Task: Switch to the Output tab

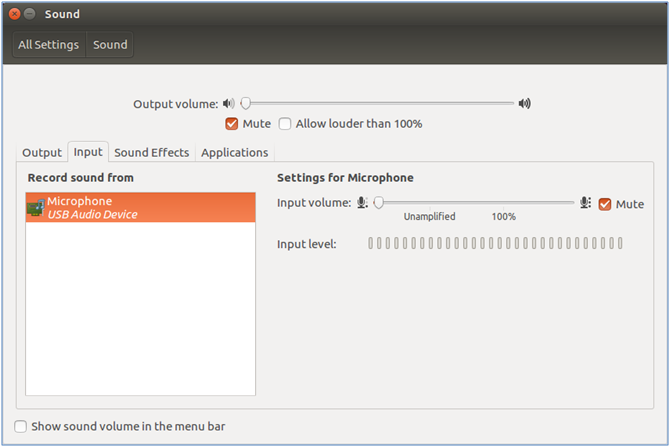Action: click(42, 153)
